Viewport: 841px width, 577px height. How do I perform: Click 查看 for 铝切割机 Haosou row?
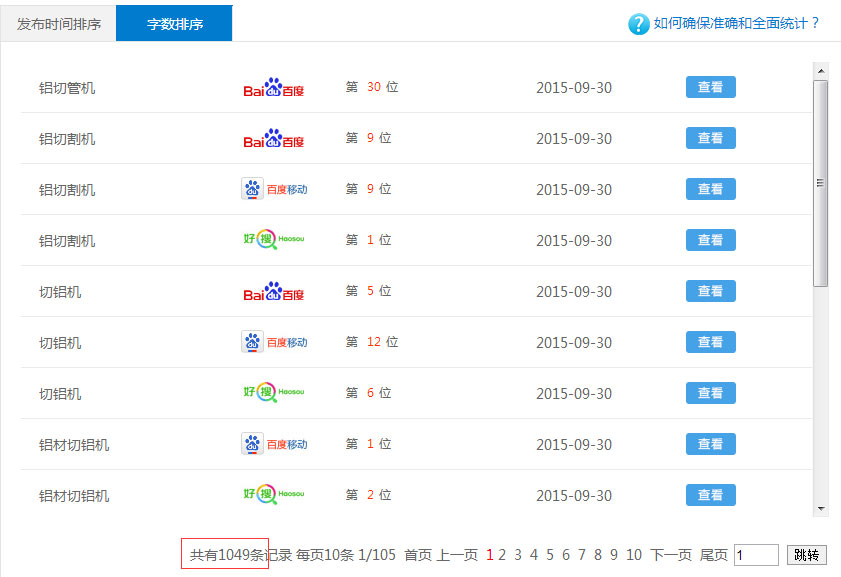(711, 240)
